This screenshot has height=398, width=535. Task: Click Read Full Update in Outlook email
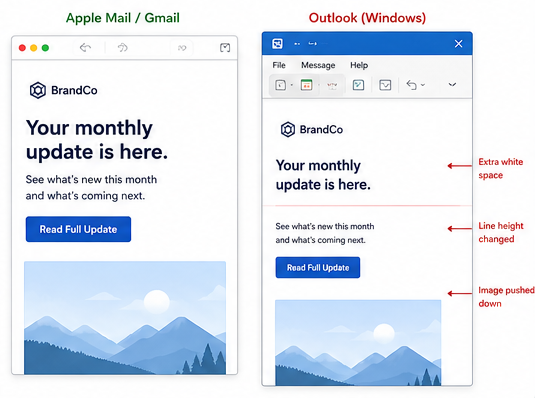(318, 267)
